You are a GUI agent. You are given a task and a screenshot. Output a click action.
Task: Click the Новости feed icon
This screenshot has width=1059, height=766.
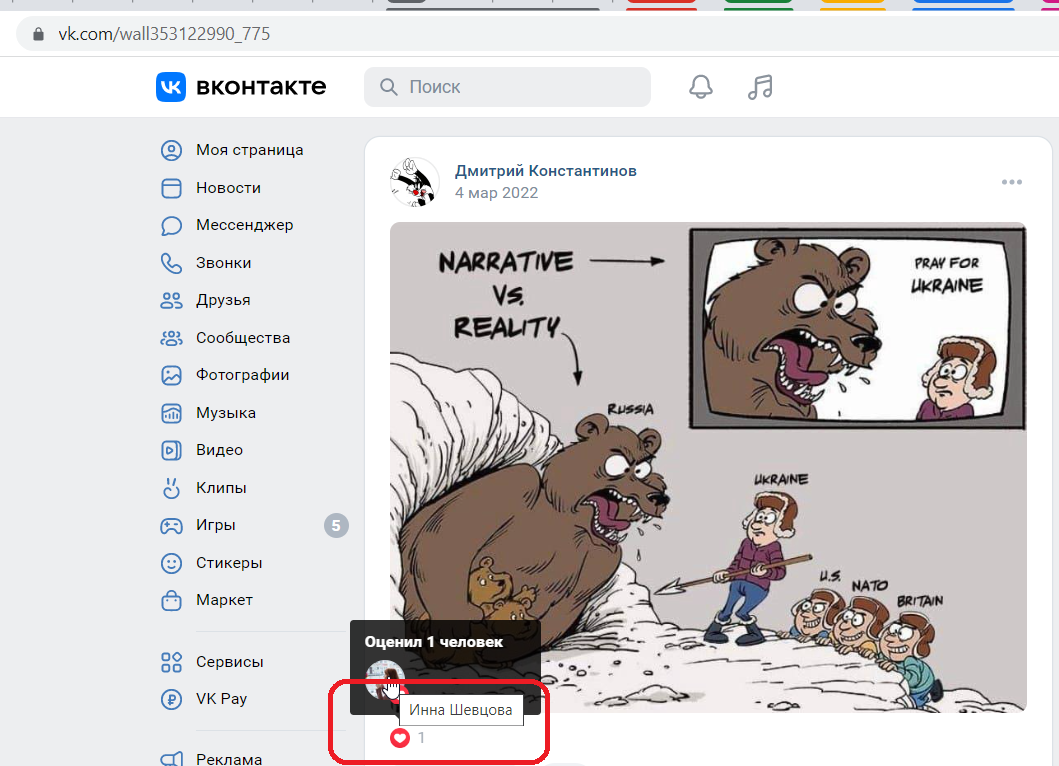172,188
